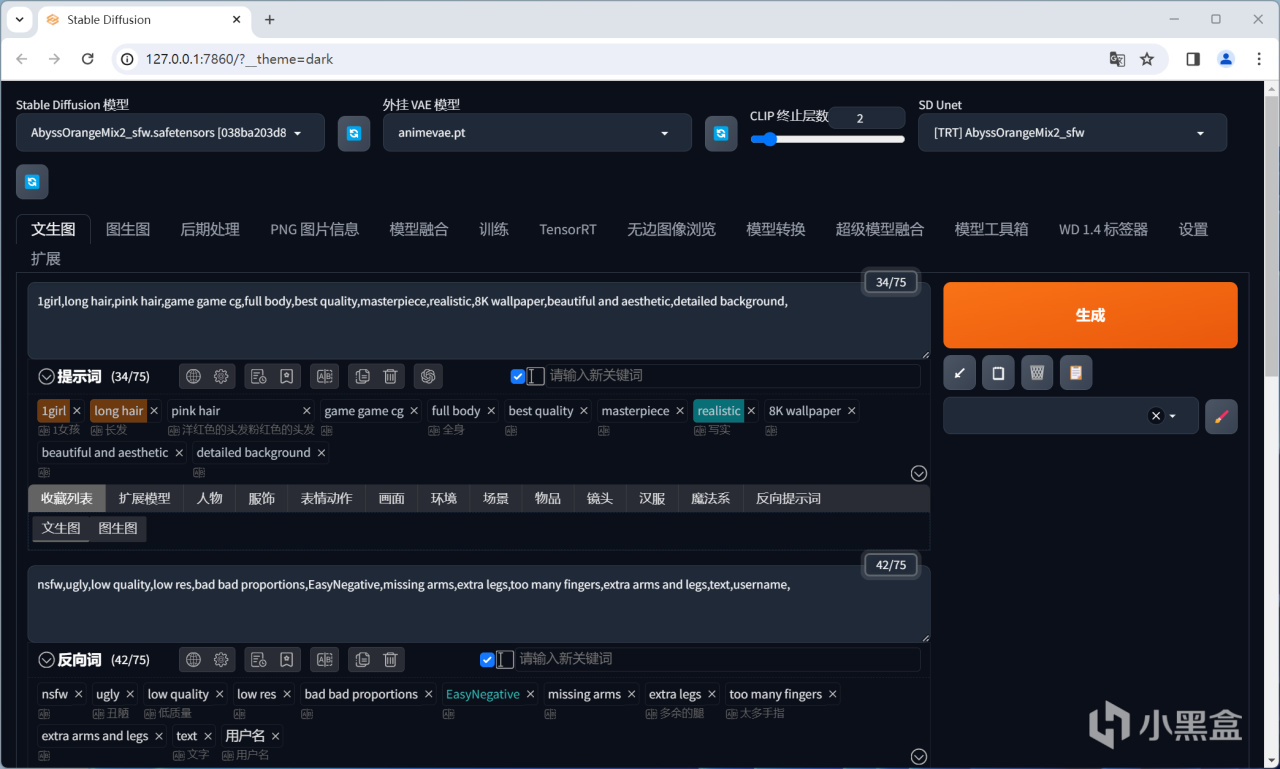Switch to the 图生图 (img2img) tab
The width and height of the screenshot is (1280, 769).
click(128, 229)
